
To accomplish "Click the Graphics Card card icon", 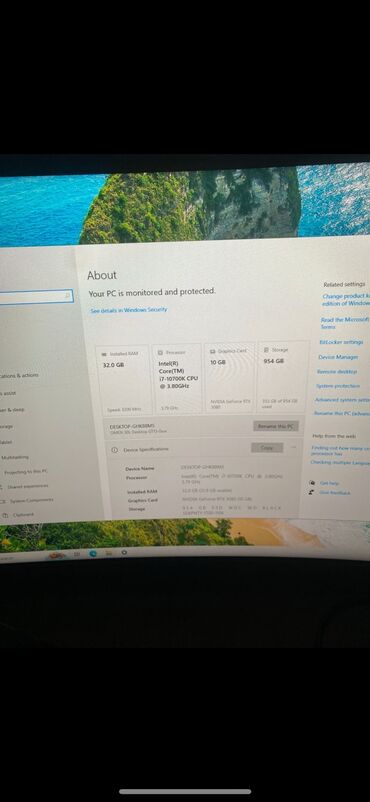I will coord(212,351).
